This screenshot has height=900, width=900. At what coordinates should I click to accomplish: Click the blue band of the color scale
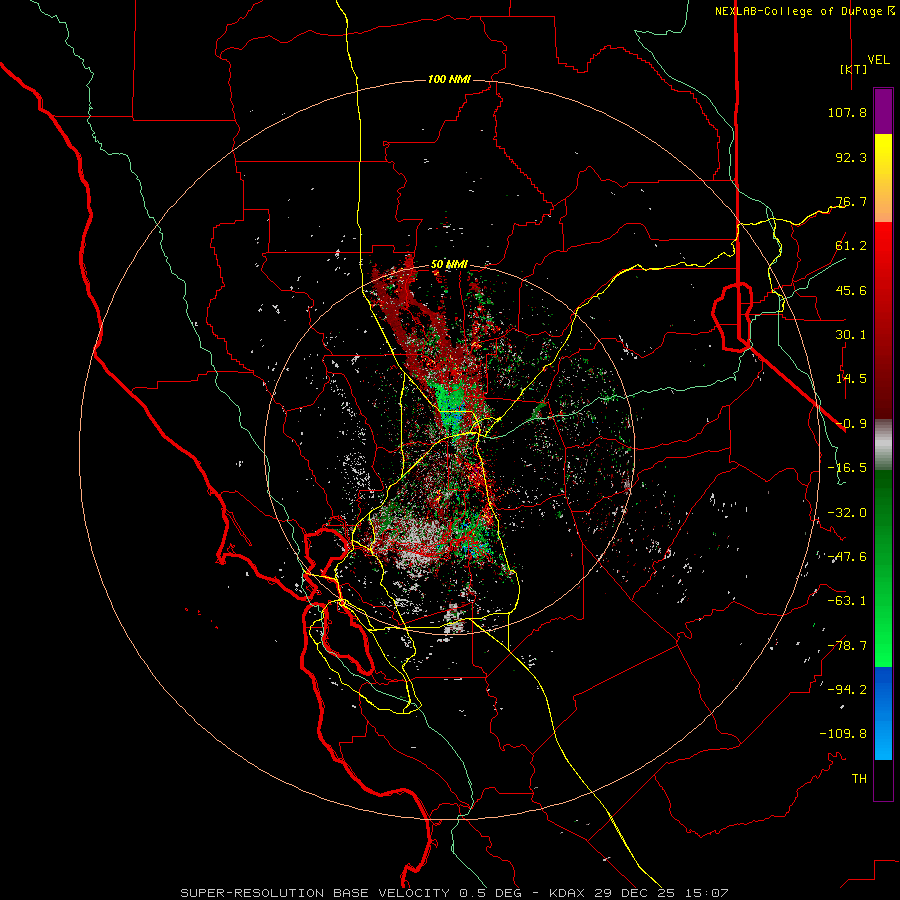click(883, 713)
